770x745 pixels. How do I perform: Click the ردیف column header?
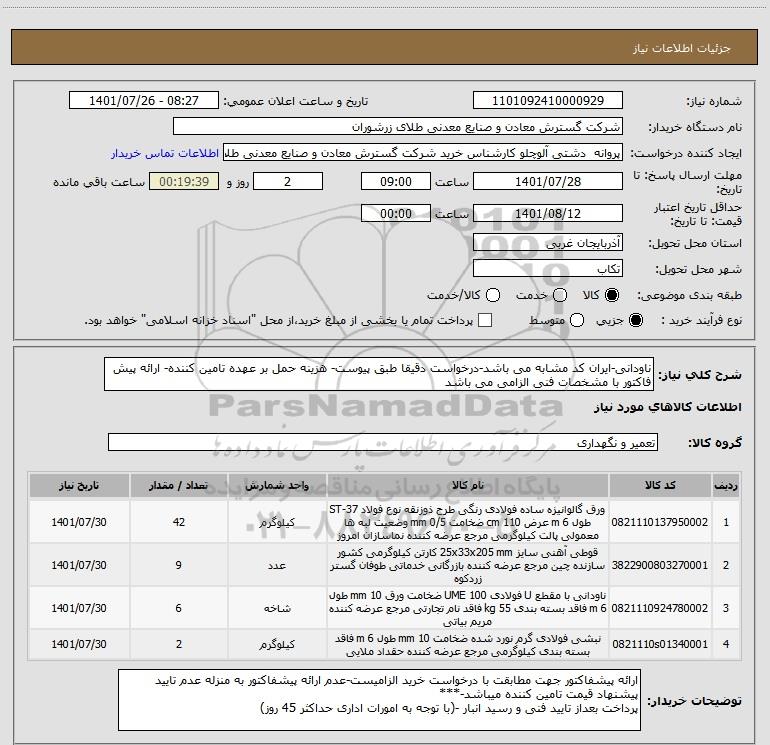[726, 486]
